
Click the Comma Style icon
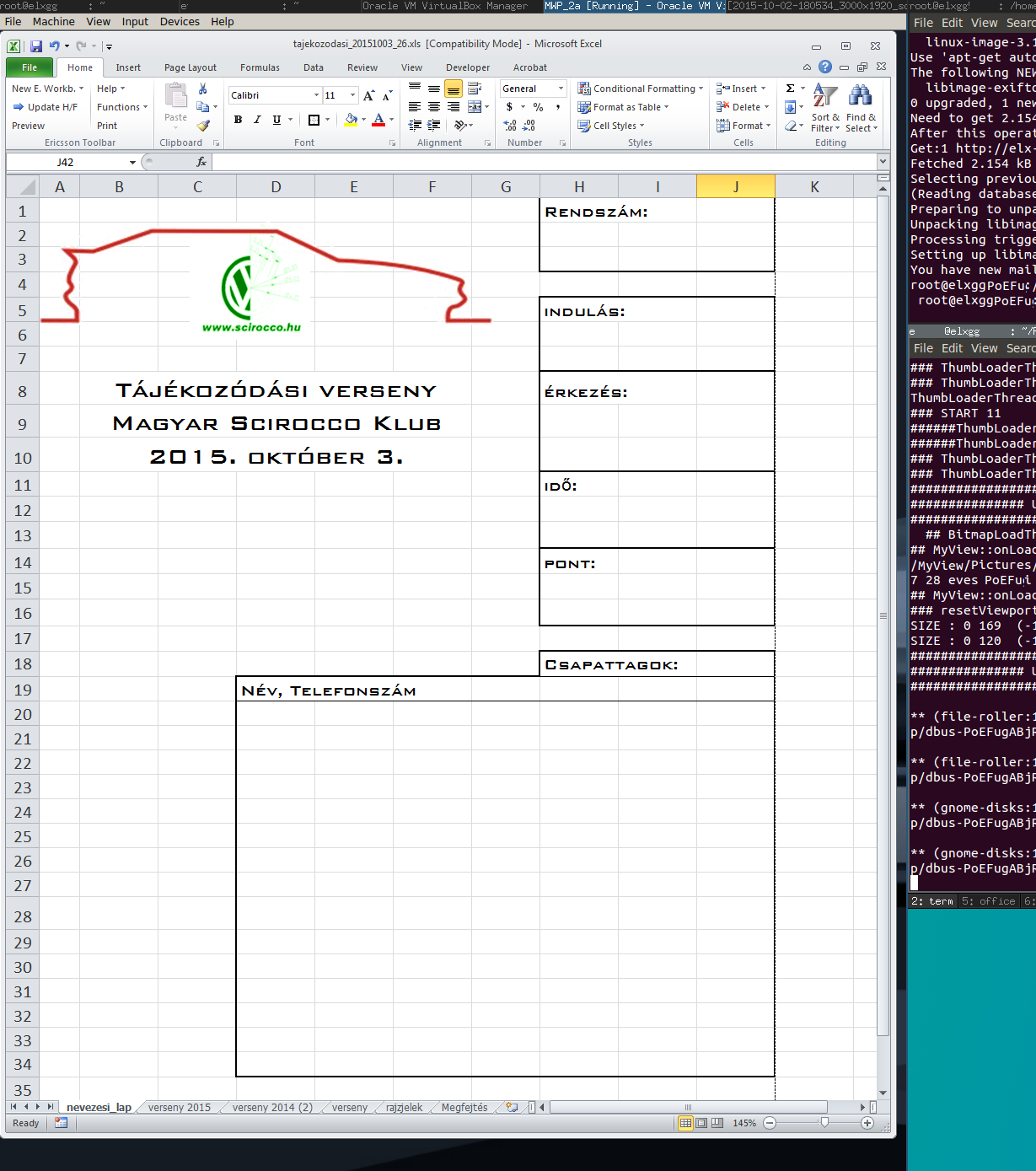tap(557, 107)
